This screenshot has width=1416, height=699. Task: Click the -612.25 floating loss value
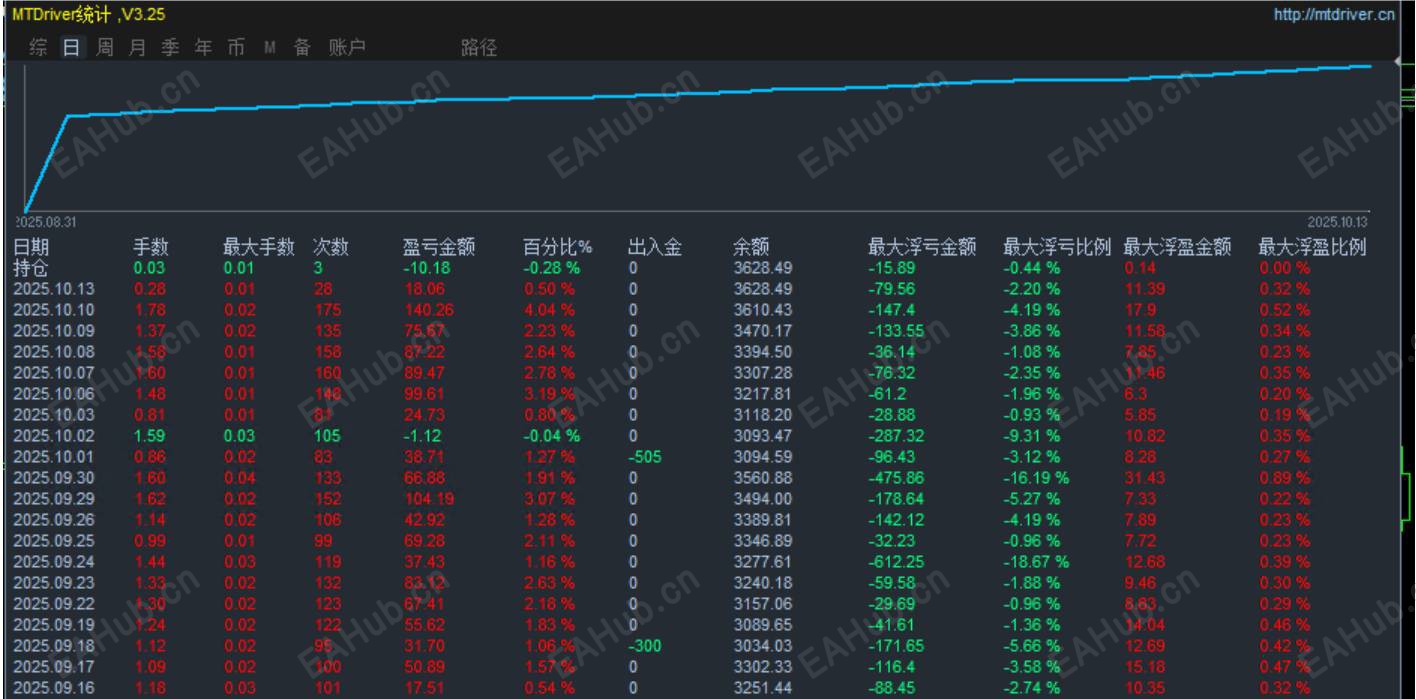tap(897, 562)
